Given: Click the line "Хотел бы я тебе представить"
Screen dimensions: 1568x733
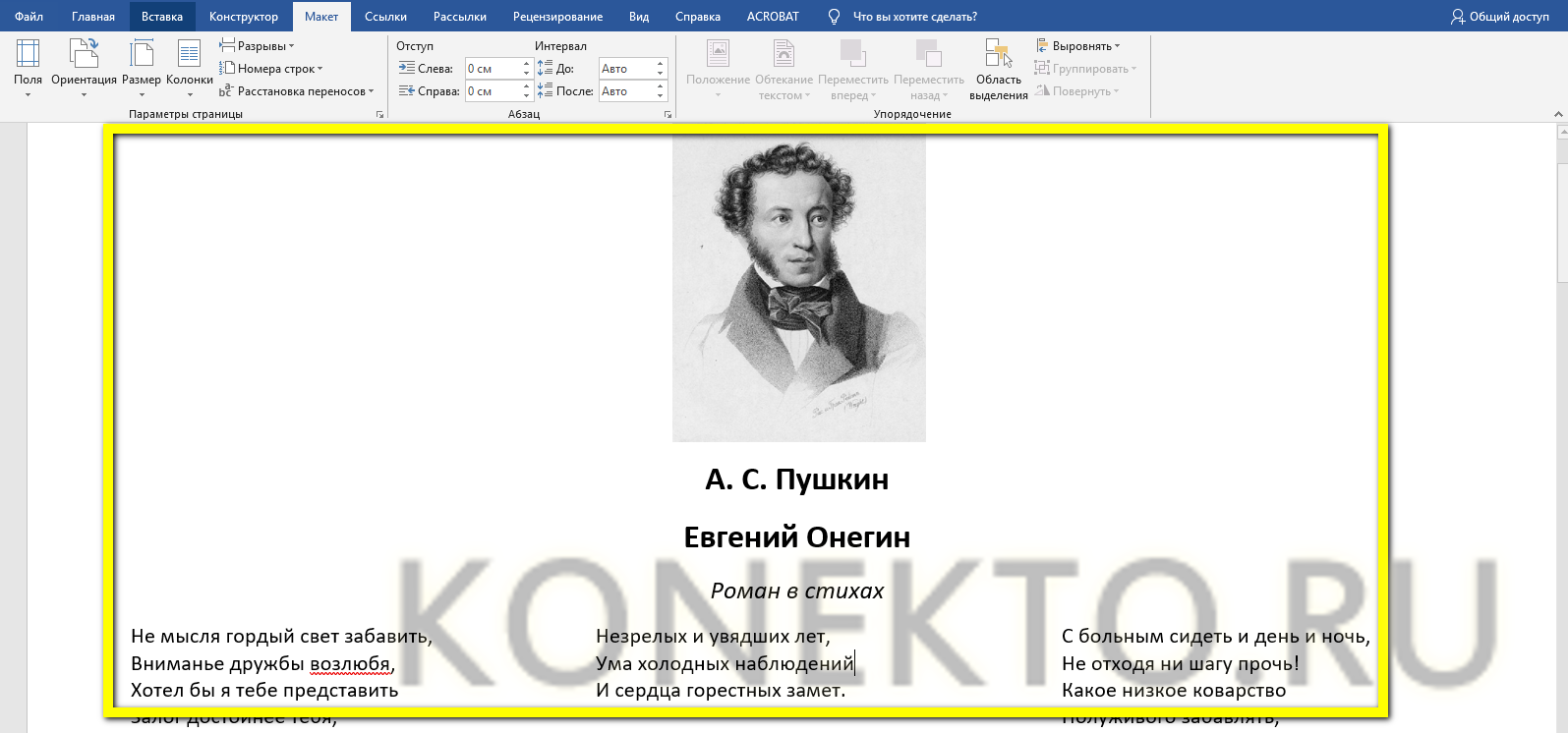Looking at the screenshot, I should [264, 691].
